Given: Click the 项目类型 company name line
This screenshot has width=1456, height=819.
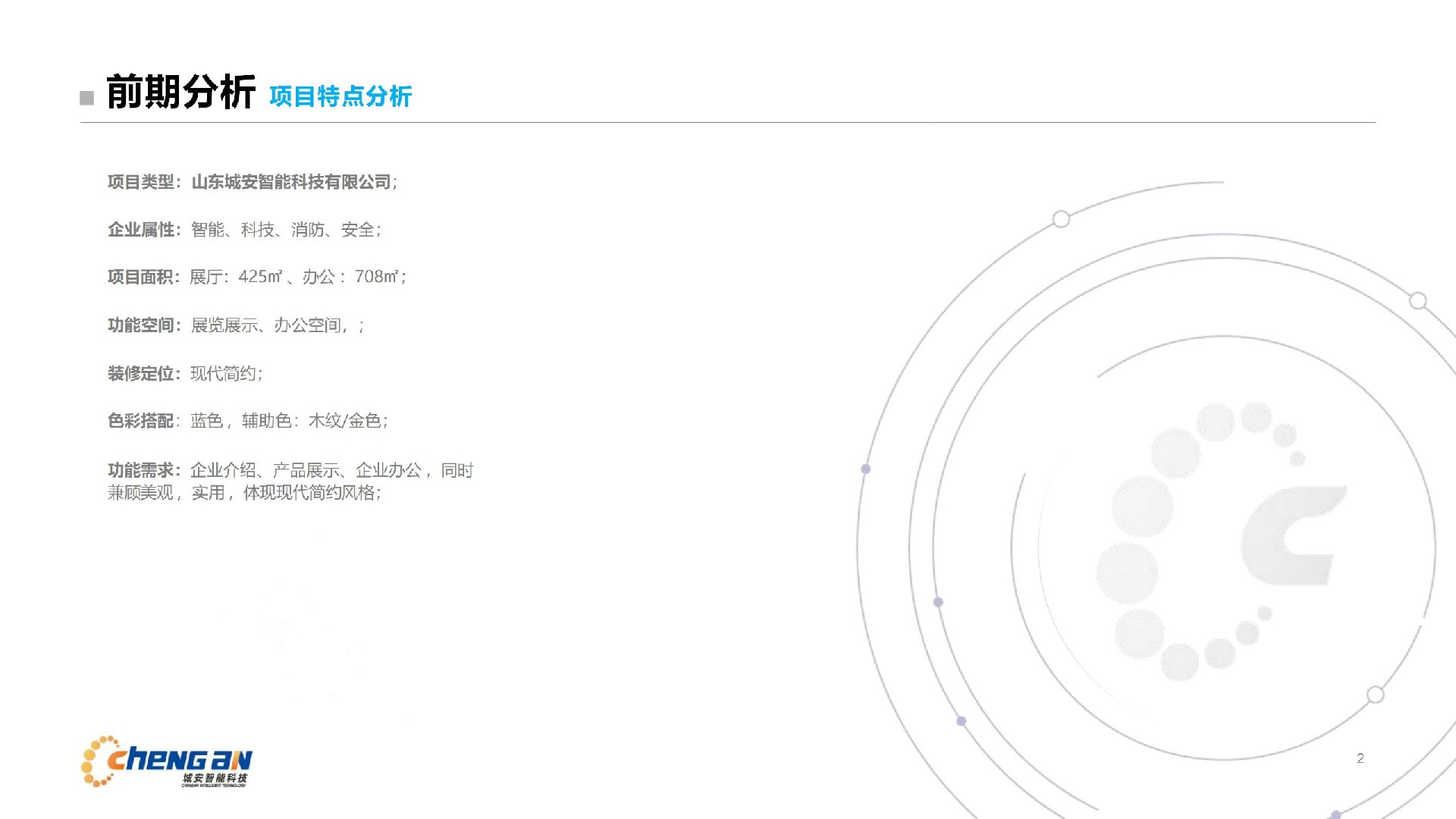Looking at the screenshot, I should [252, 182].
